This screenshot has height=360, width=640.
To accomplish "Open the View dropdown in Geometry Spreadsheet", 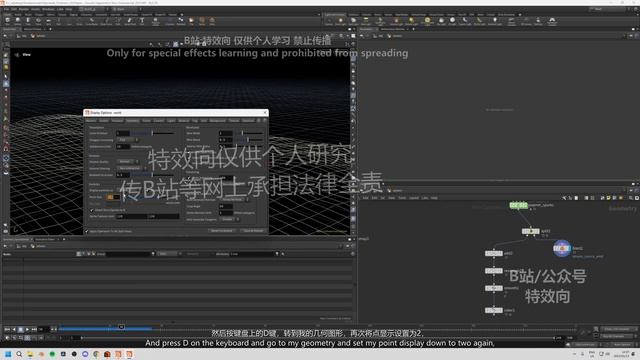I will click(x=168, y=254).
